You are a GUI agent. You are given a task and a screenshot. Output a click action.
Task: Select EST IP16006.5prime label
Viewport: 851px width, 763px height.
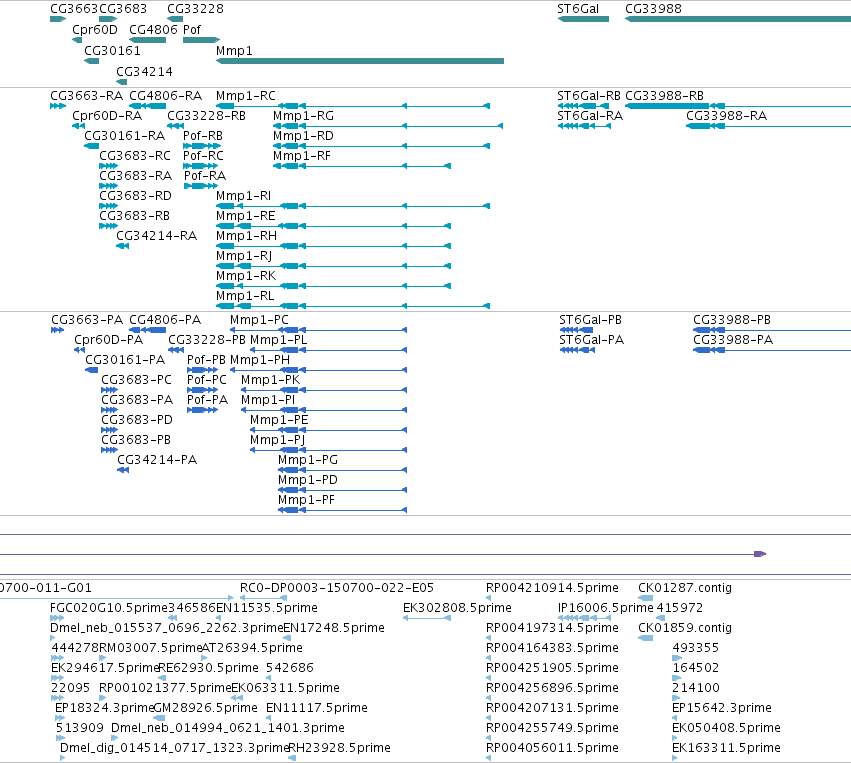pos(605,608)
